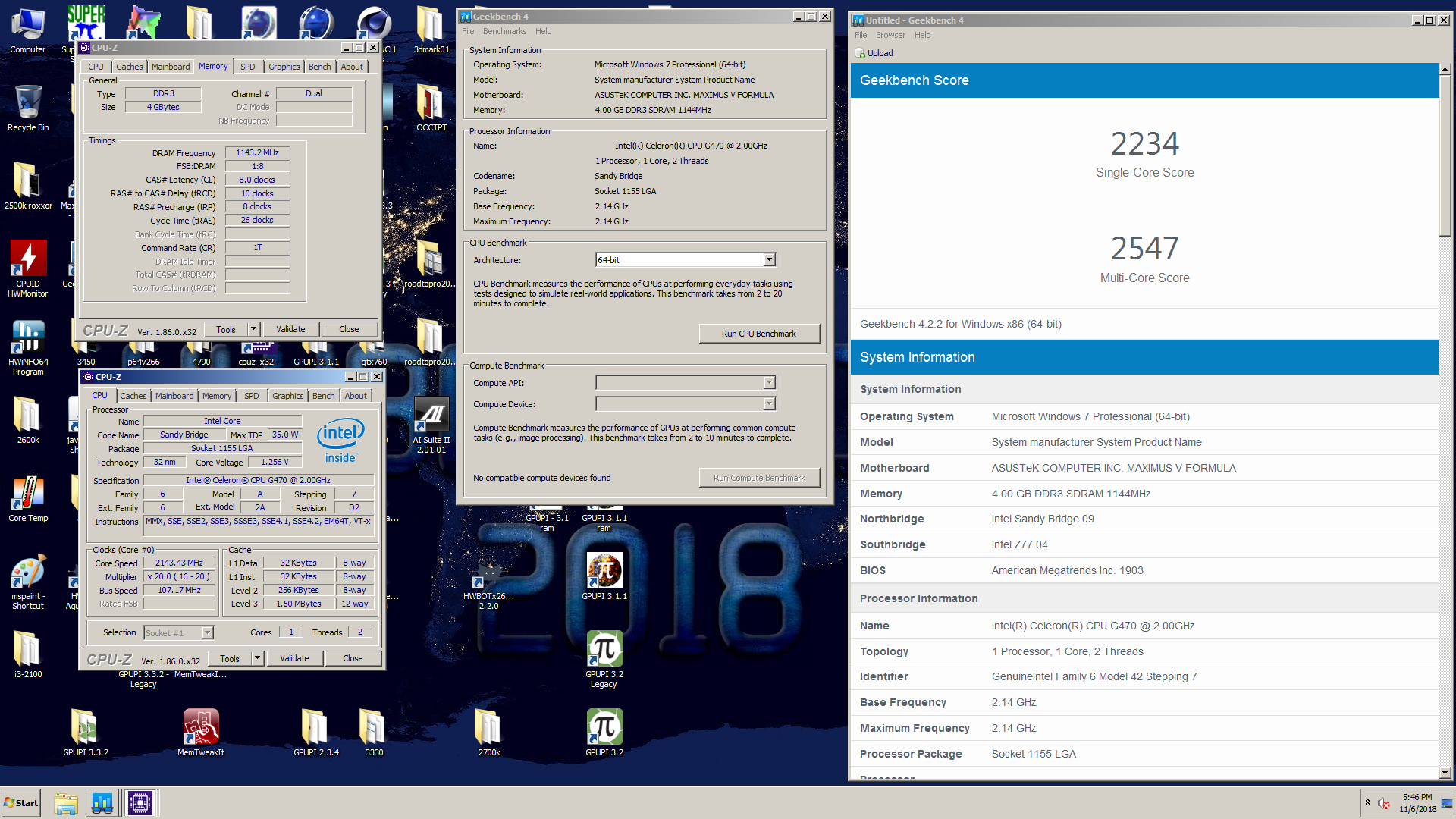
Task: Click scroll-down arrow in Geekbench results
Action: tap(1445, 773)
